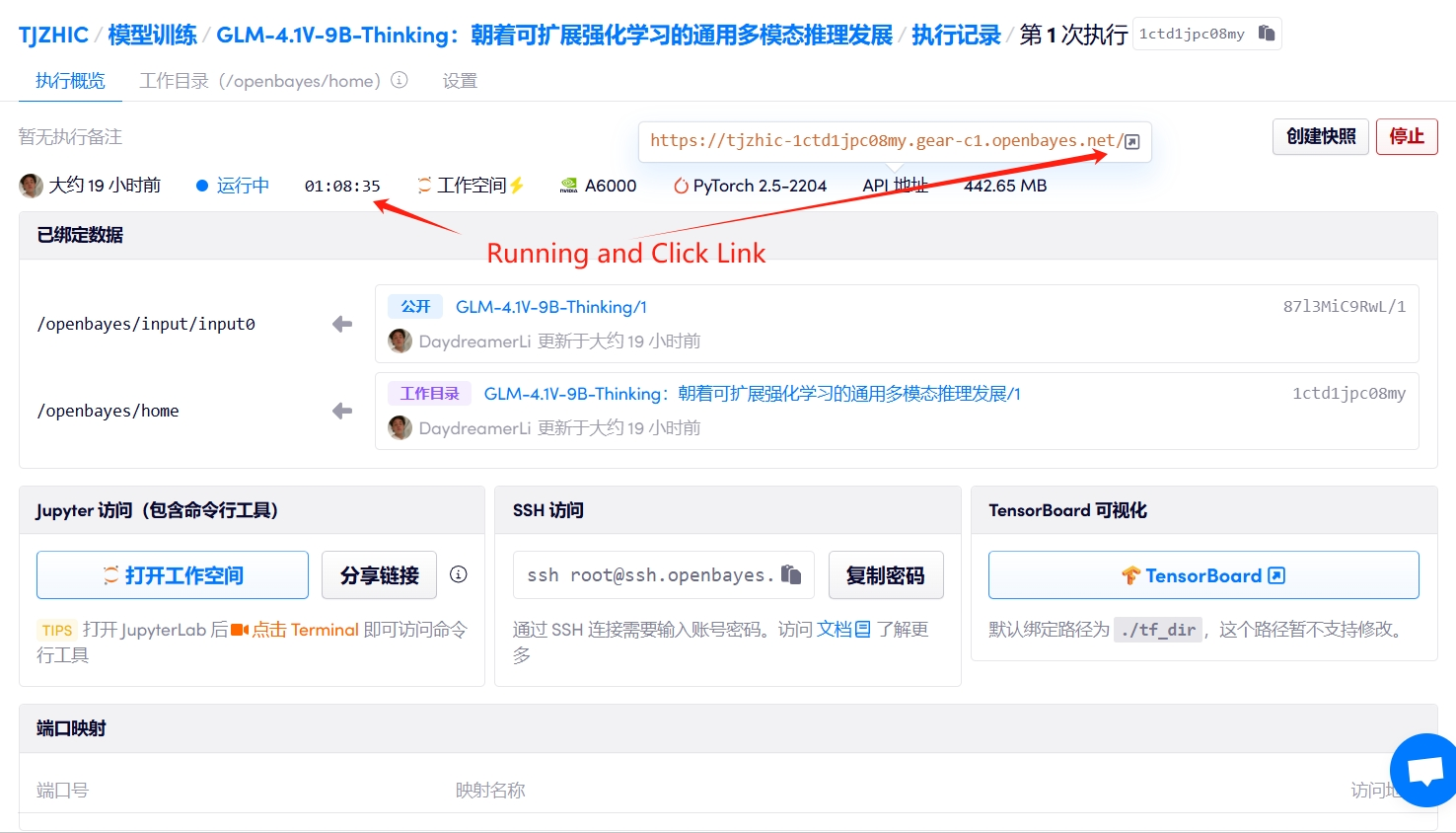Click the info icon beside working directory tab
This screenshot has width=1456, height=833.
click(400, 80)
